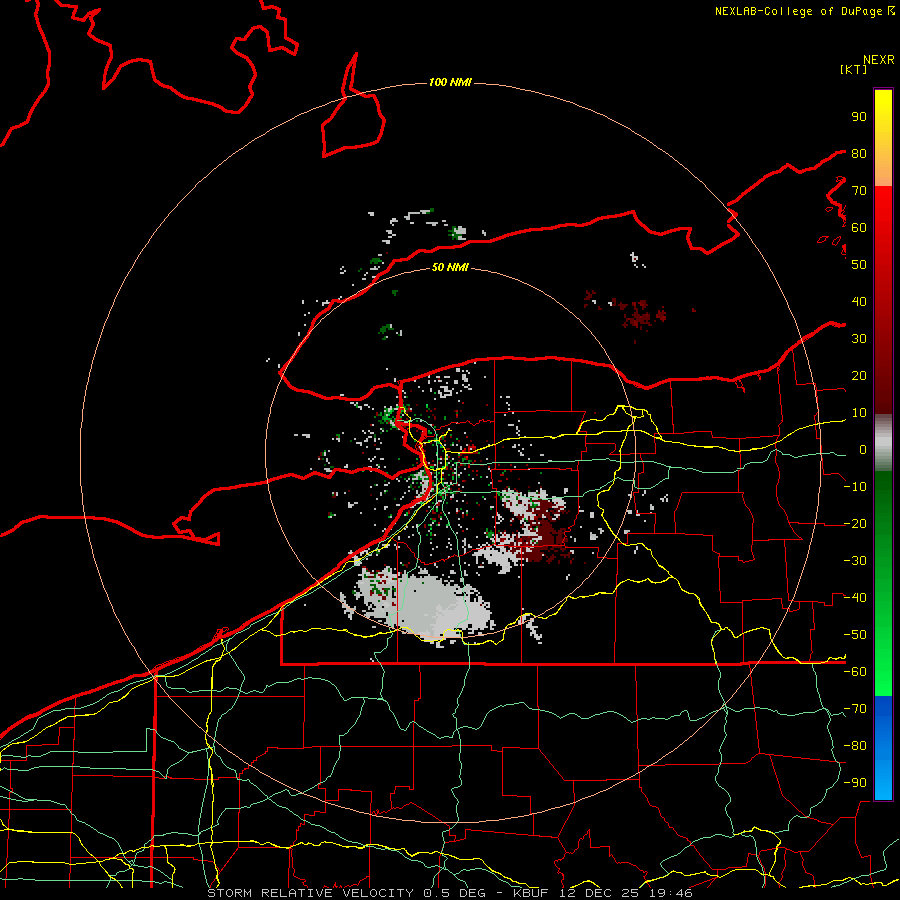Click the -10 value on velocity scale
This screenshot has width=900, height=900.
855,487
